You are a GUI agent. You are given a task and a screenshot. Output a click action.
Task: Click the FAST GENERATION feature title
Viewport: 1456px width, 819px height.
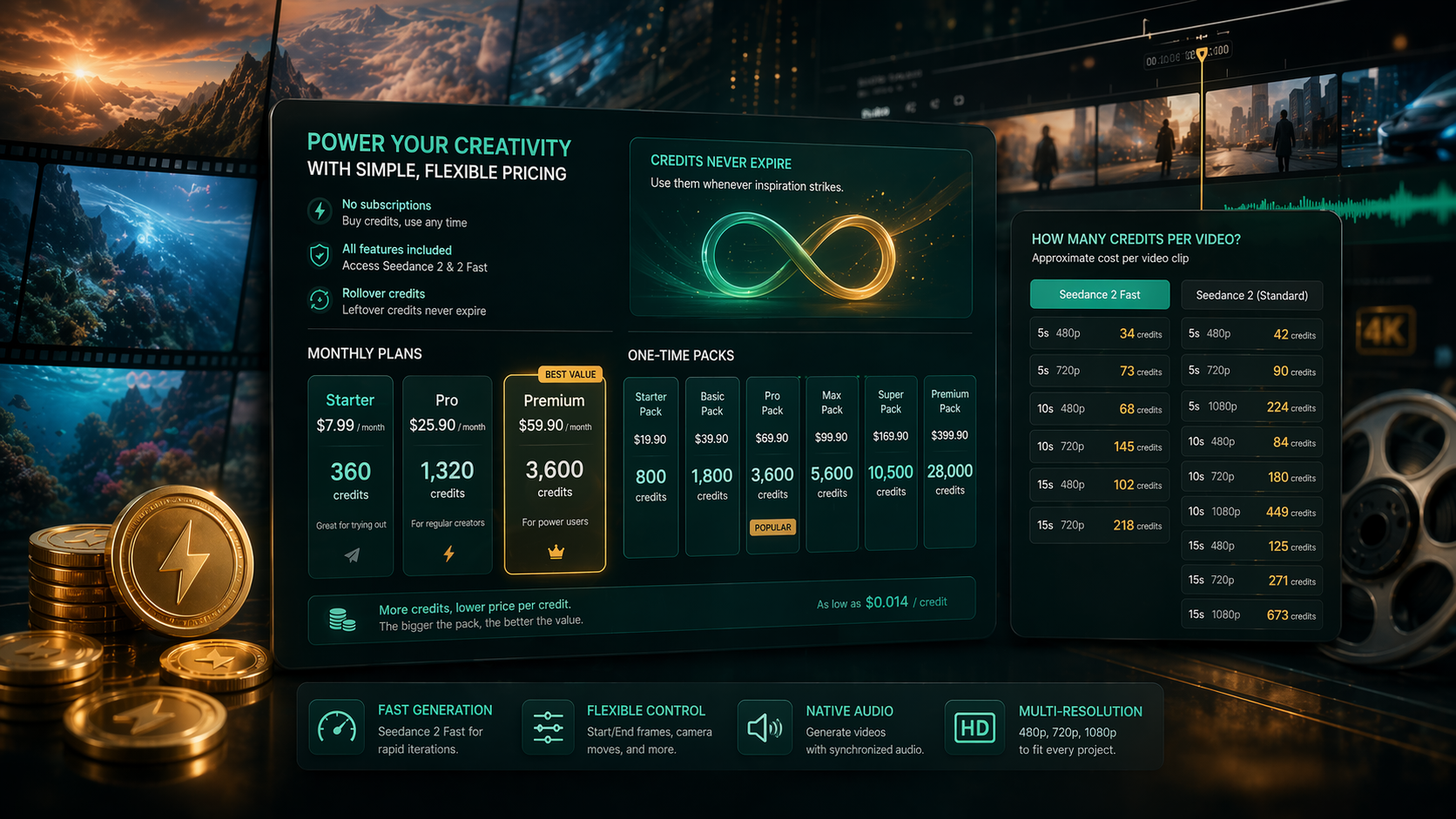tap(435, 710)
